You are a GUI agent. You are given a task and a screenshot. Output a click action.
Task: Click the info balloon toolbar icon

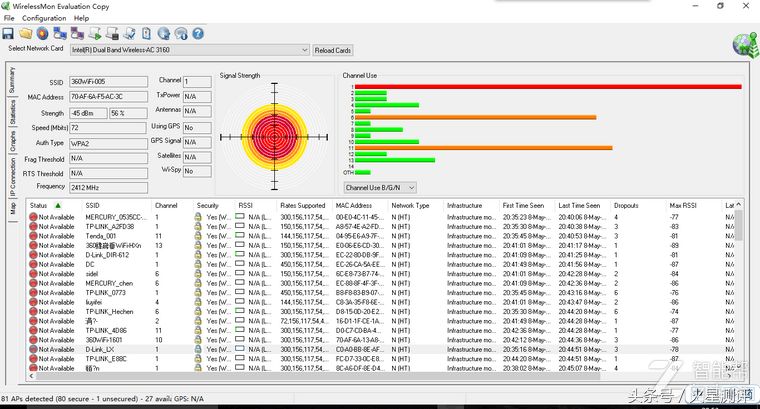(x=180, y=33)
